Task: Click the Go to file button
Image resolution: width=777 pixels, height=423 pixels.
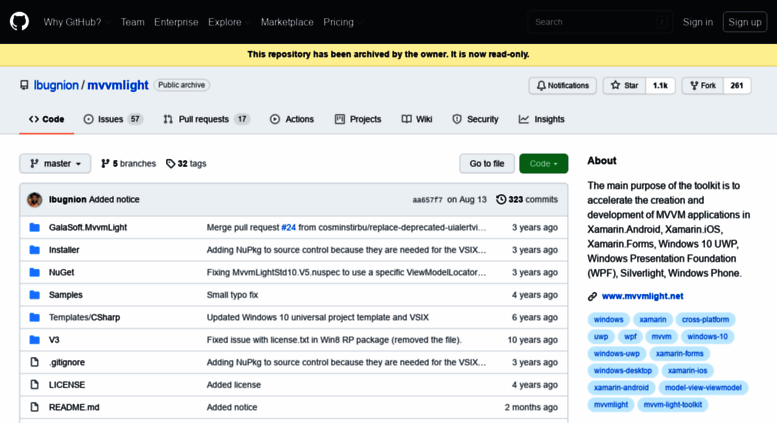Action: [x=487, y=163]
